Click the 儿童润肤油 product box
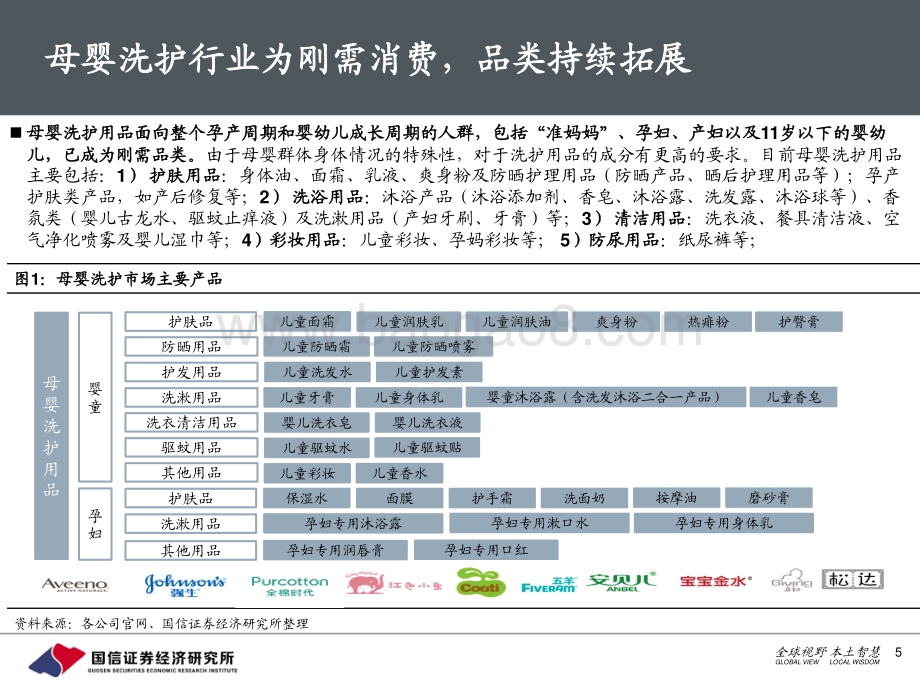This screenshot has height=690, width=920. pos(516,322)
